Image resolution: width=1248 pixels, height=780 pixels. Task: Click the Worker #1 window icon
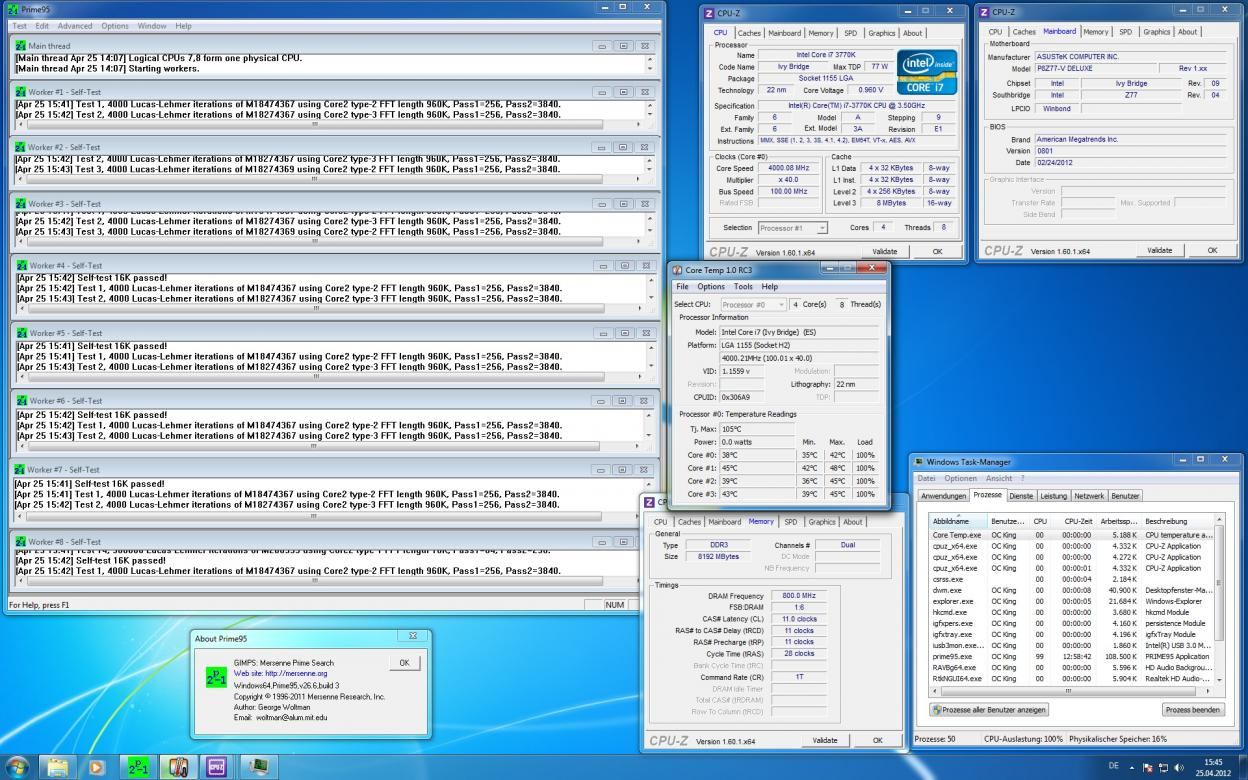click(x=21, y=91)
